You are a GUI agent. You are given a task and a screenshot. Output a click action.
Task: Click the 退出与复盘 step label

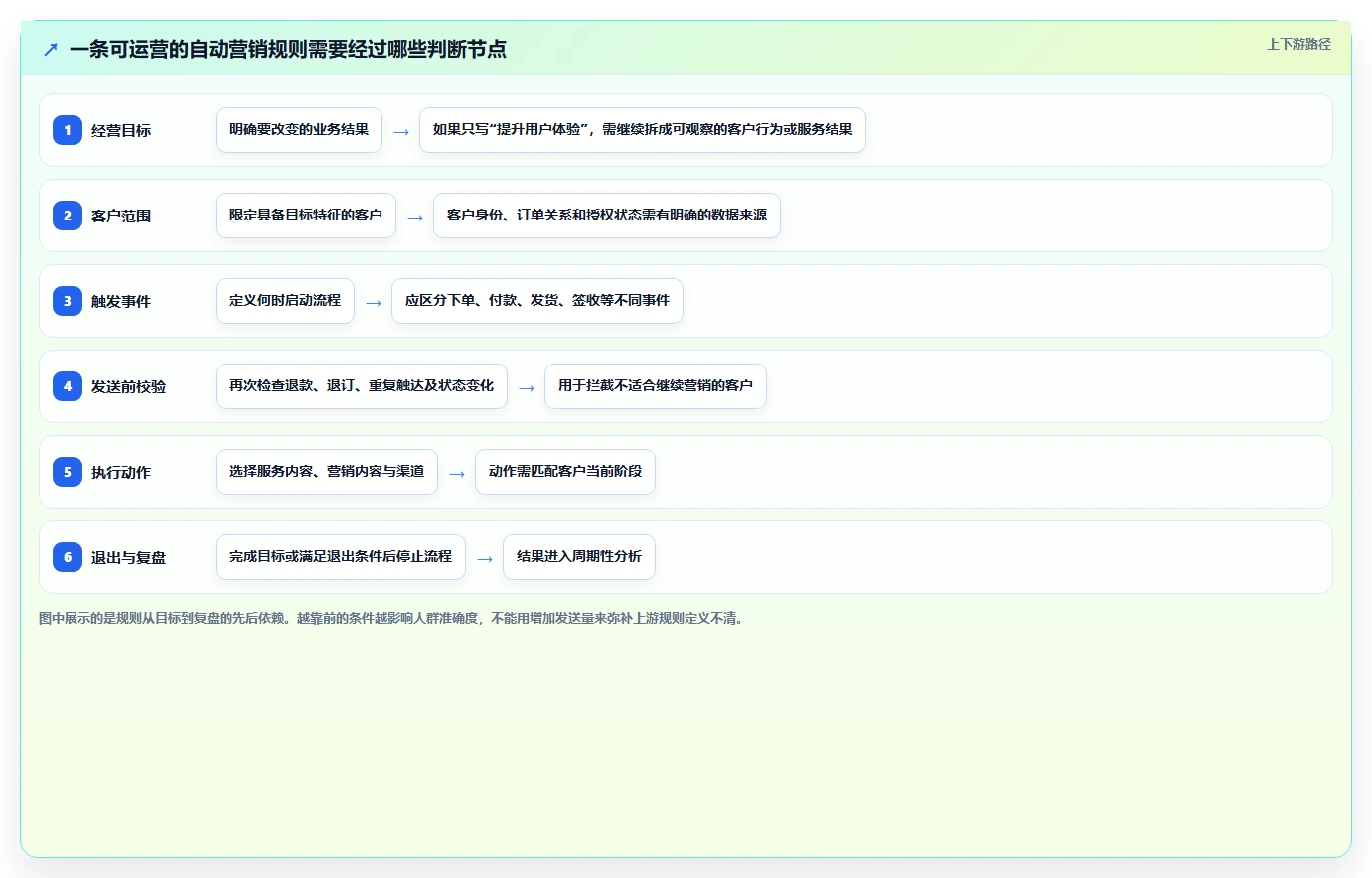tap(128, 557)
